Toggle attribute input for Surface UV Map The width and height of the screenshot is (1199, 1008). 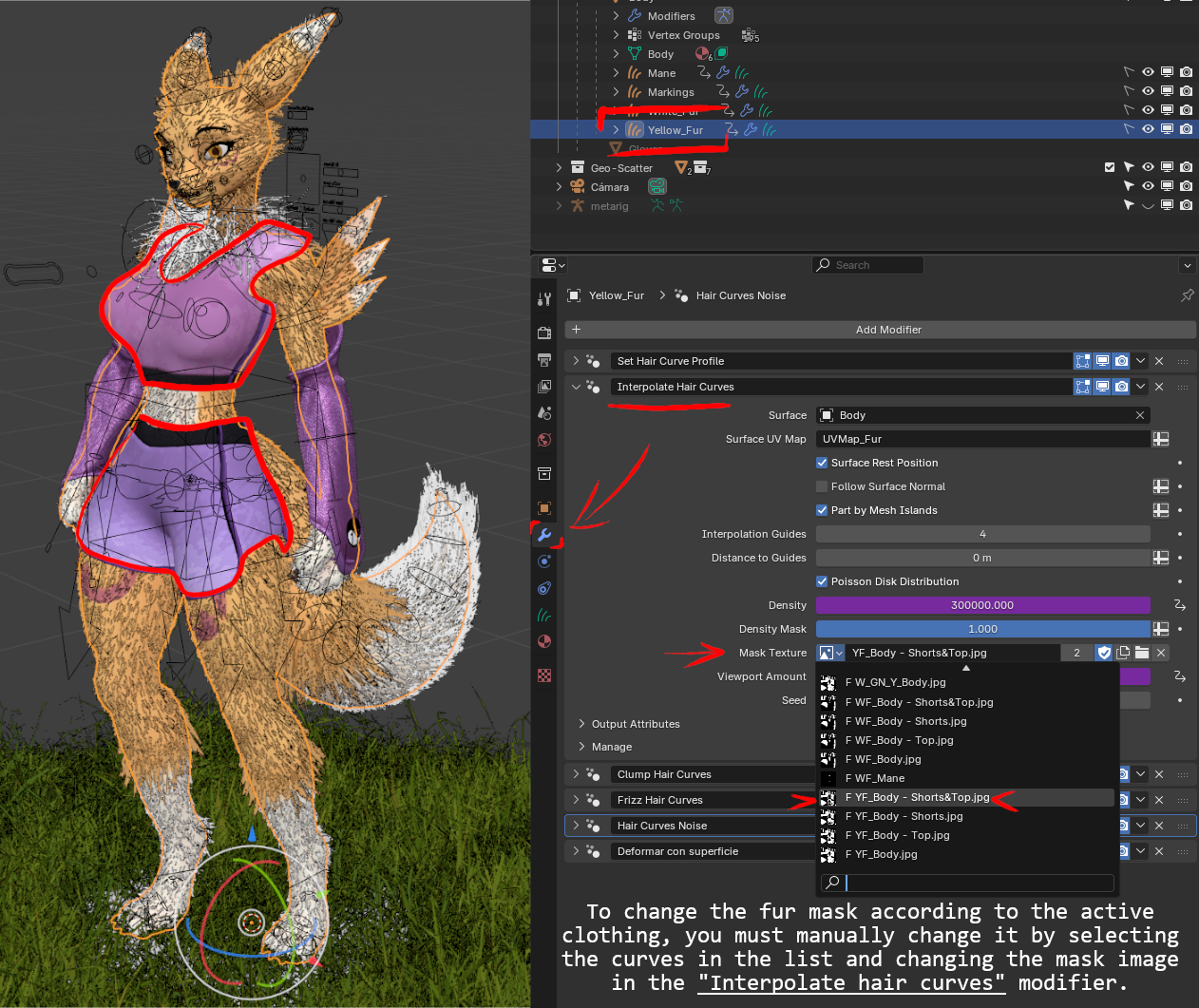[1161, 439]
